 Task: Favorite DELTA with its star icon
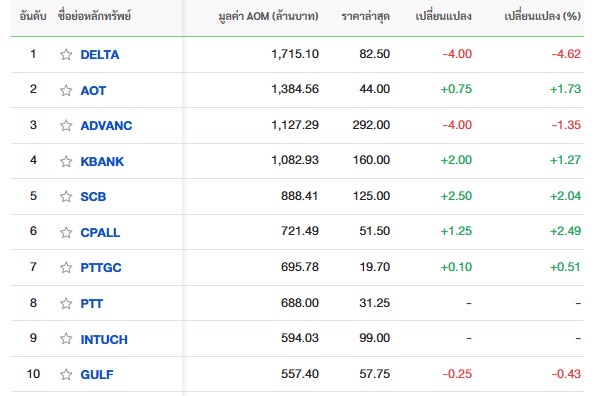click(66, 55)
